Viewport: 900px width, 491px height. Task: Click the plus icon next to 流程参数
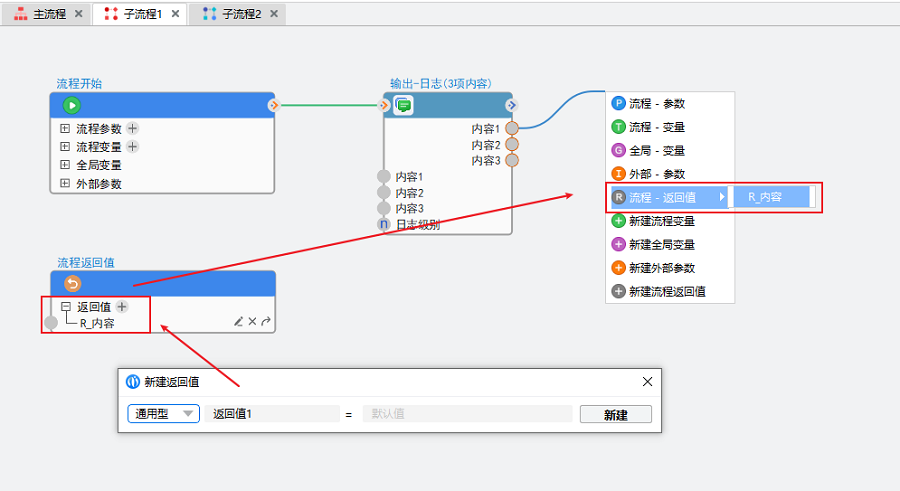point(132,128)
